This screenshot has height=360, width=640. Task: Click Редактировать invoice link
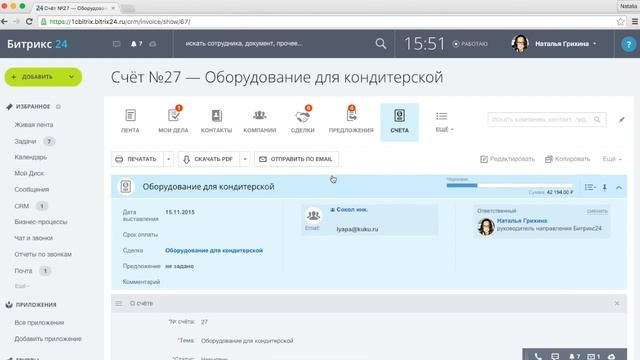507,159
